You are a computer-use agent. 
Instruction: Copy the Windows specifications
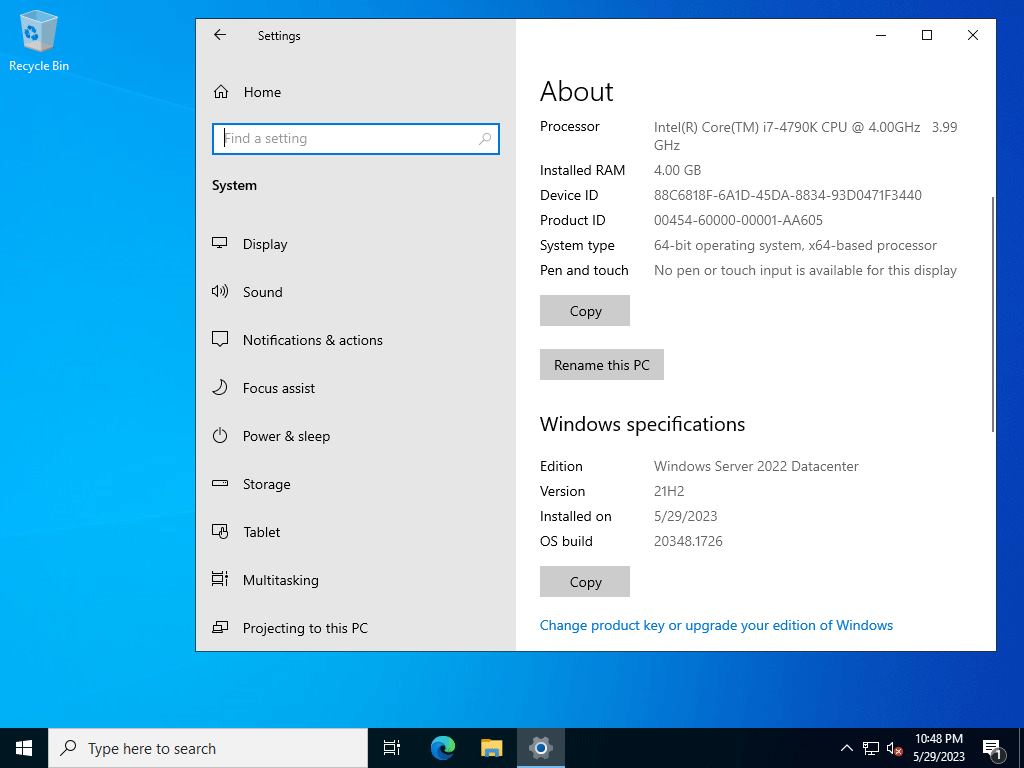585,582
